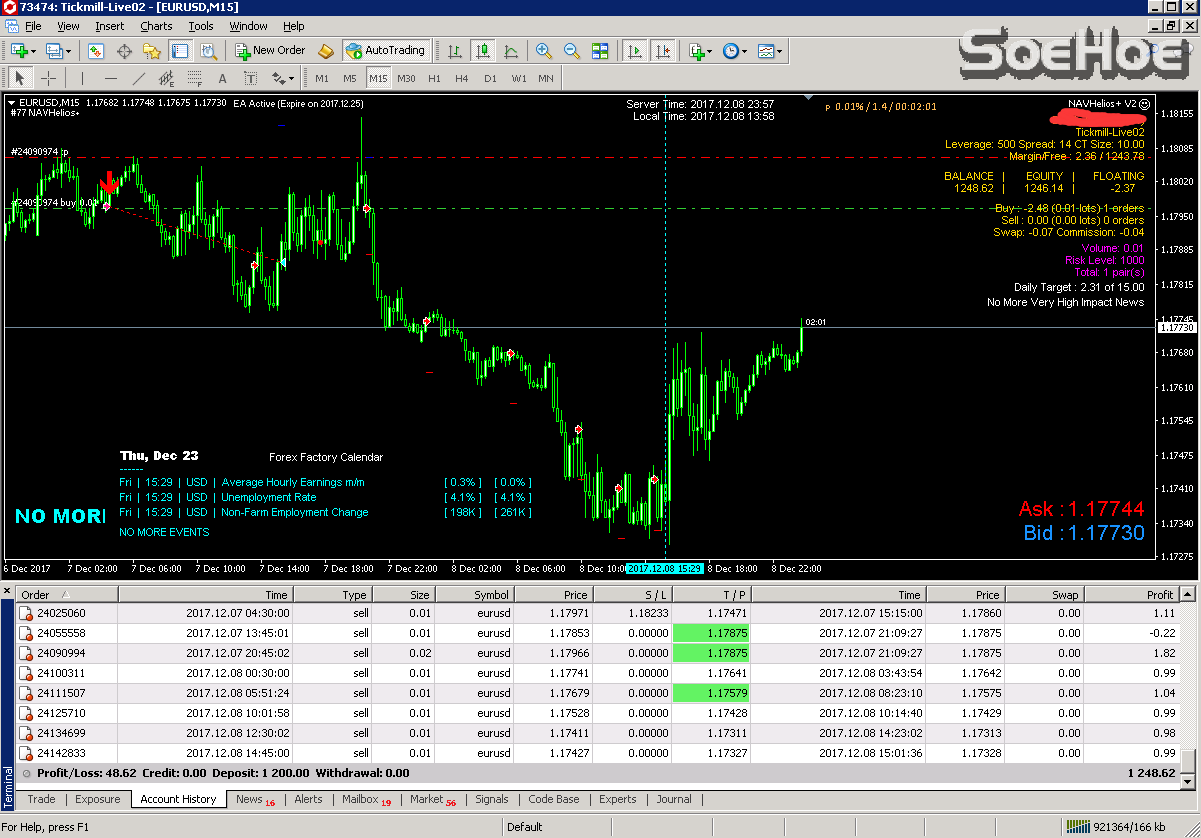Expand the Periodicity clock dropdown
Viewport: 1201px width, 838px height.
coord(735,50)
